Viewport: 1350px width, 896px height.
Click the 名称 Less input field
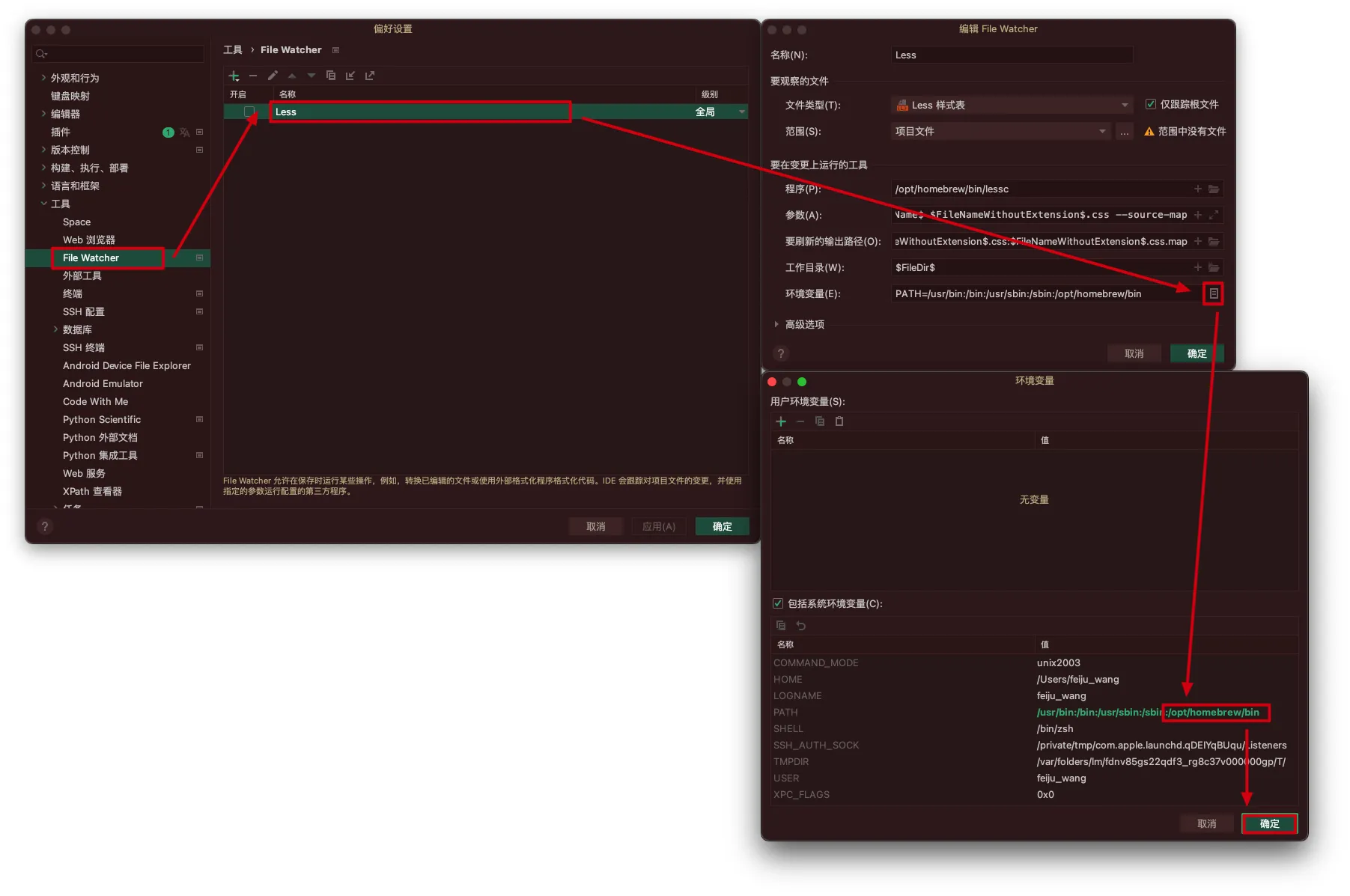[x=1012, y=55]
